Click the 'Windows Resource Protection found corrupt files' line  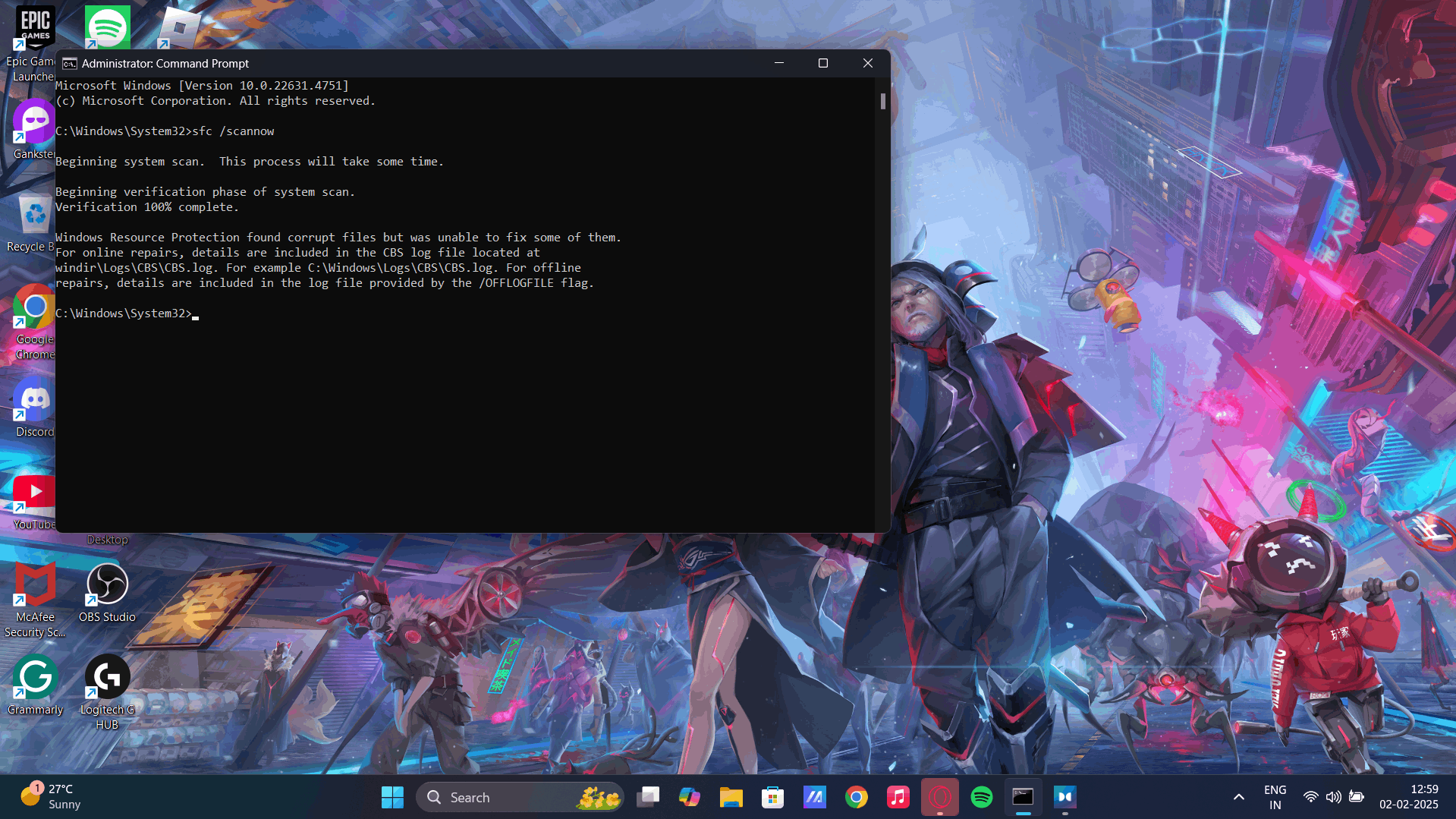pos(338,238)
